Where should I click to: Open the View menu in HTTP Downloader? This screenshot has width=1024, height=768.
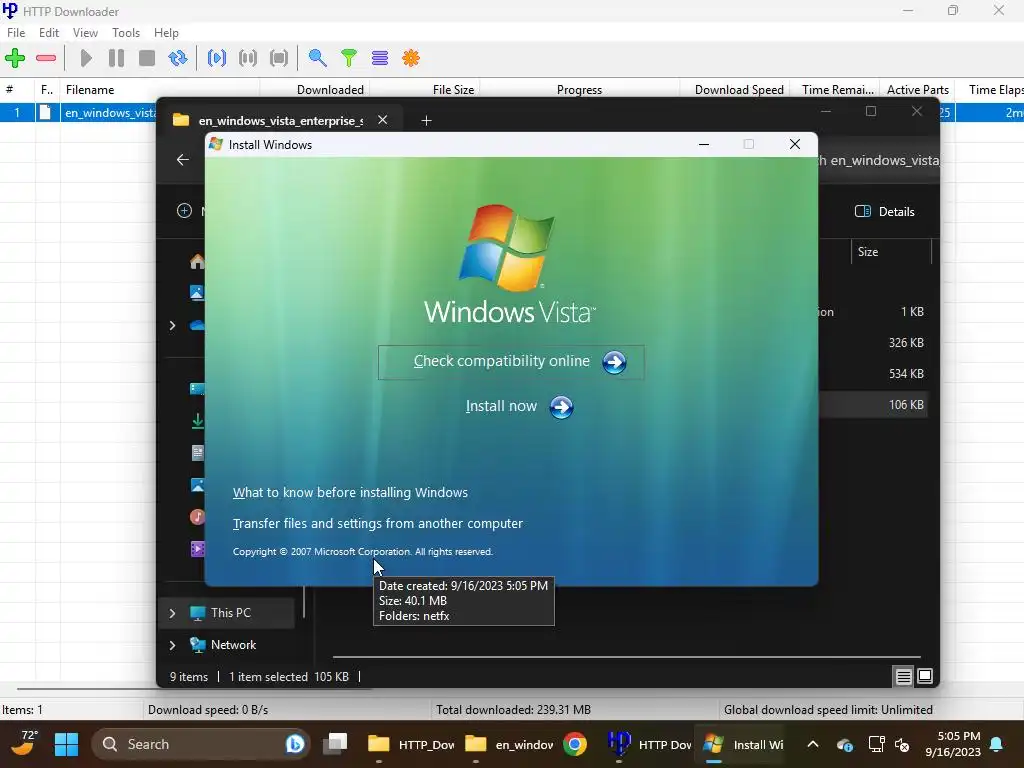coord(85,33)
